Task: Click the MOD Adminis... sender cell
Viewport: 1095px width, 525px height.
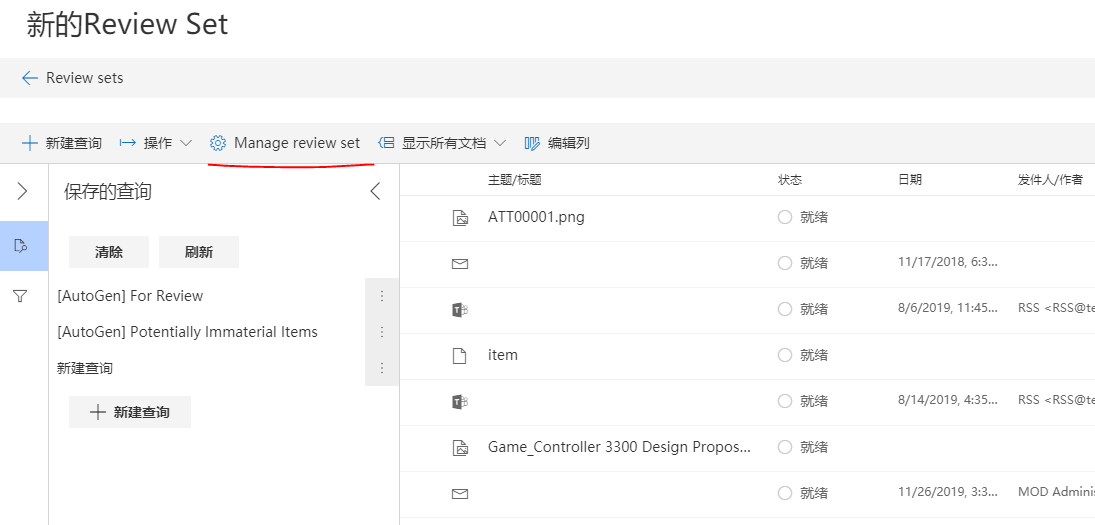Action: [1056, 492]
